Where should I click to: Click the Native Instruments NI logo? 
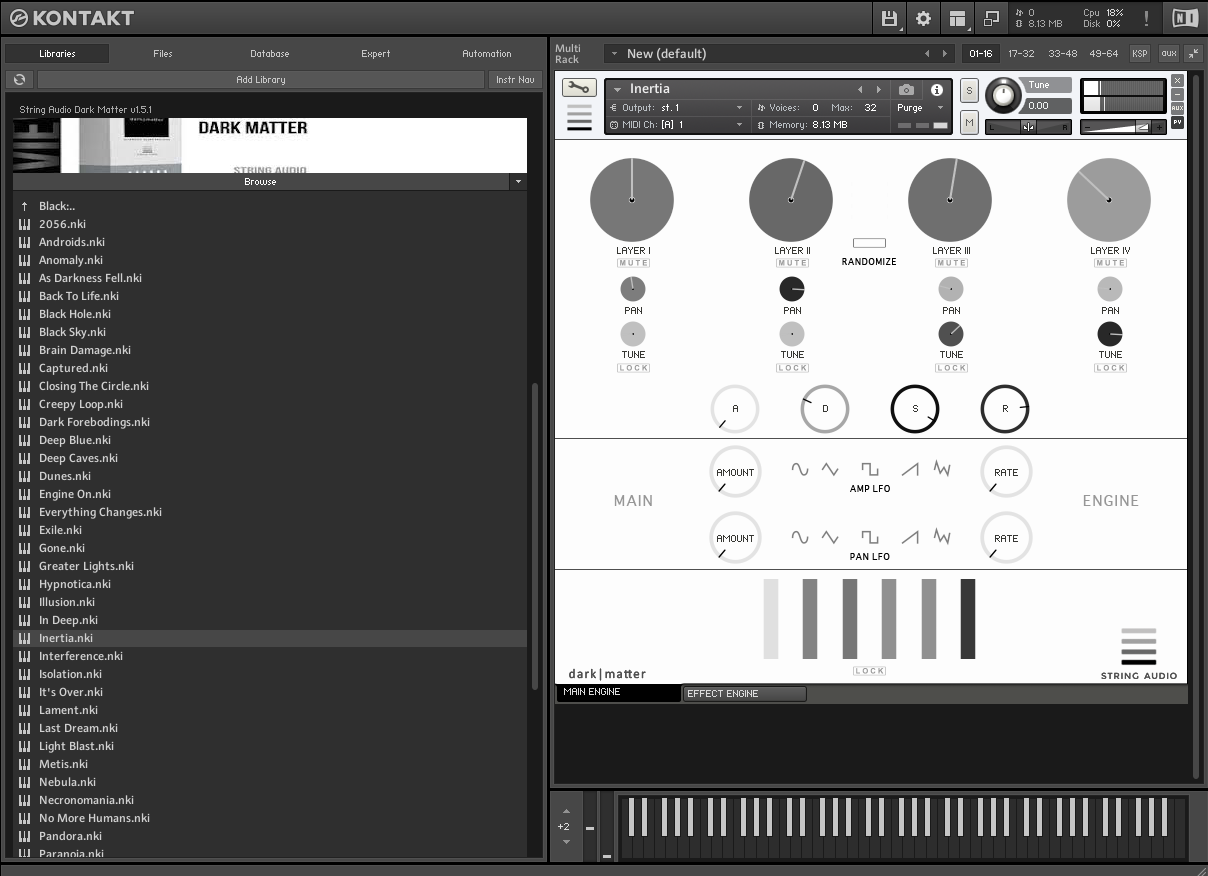coord(1184,18)
